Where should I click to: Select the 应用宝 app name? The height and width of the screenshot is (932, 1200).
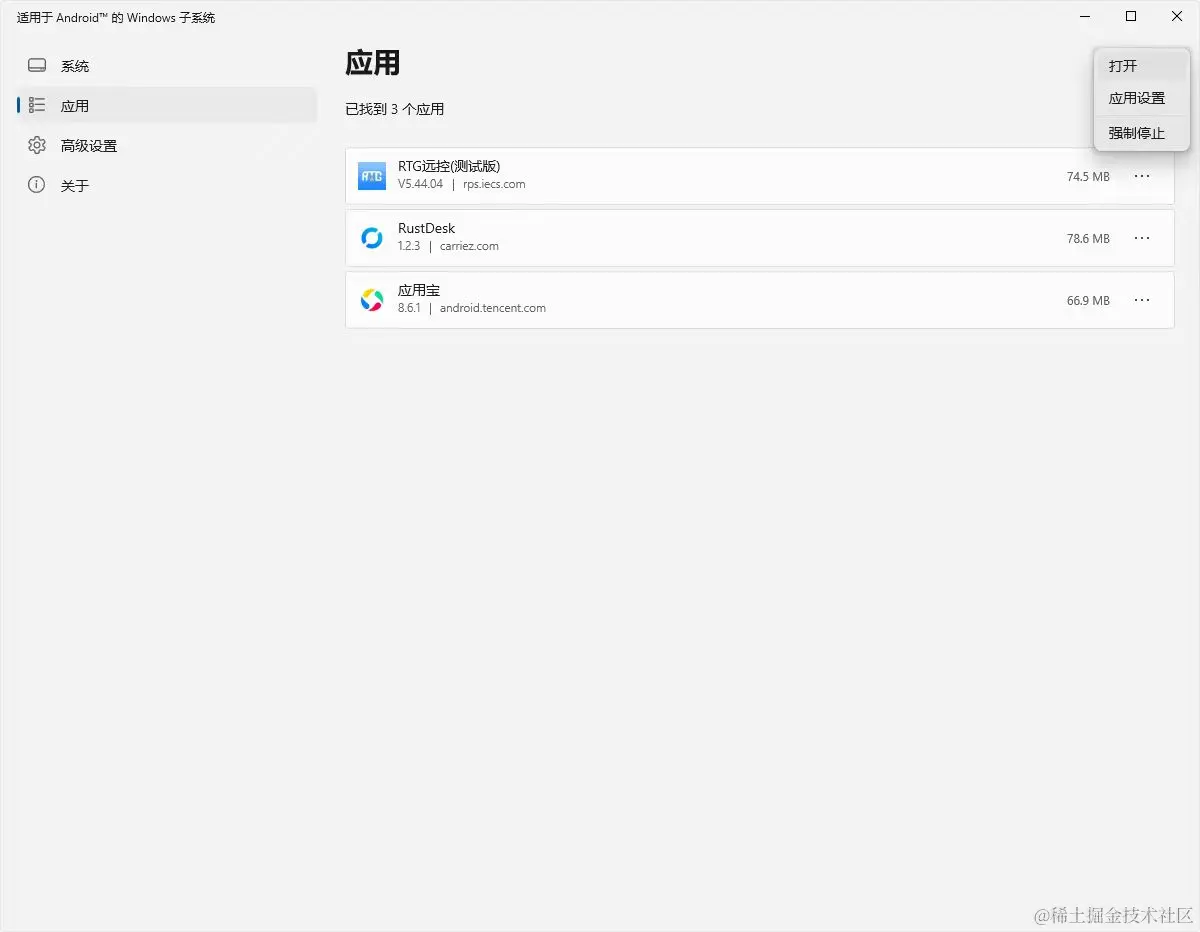419,290
